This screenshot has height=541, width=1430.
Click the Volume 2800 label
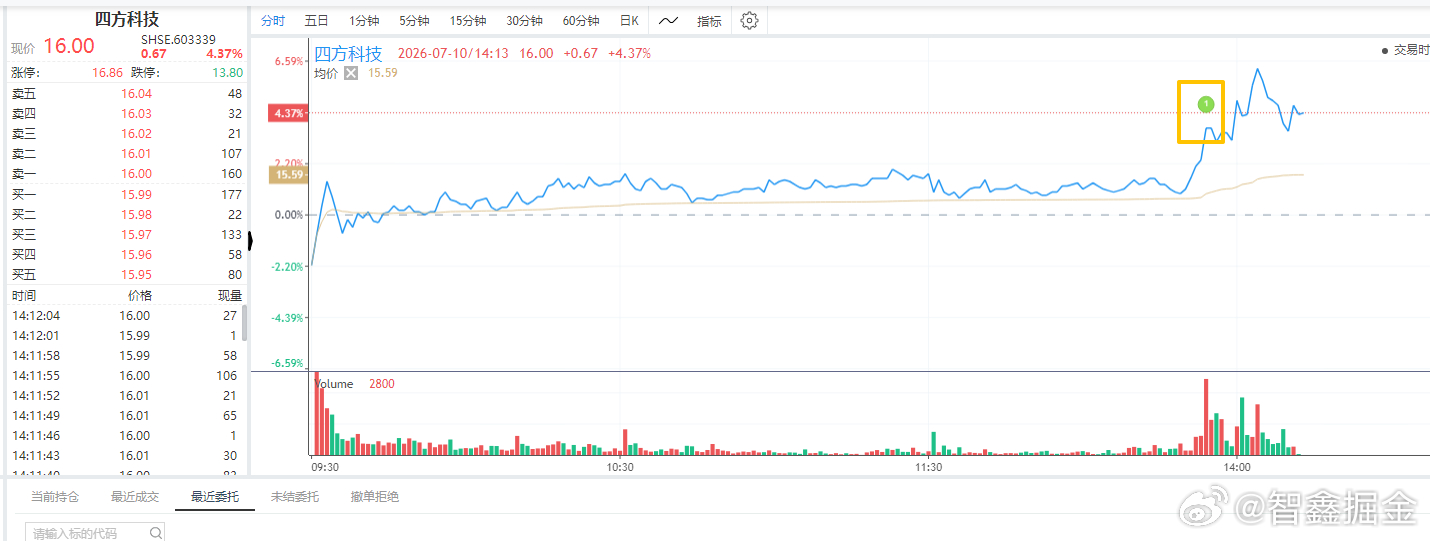(355, 384)
